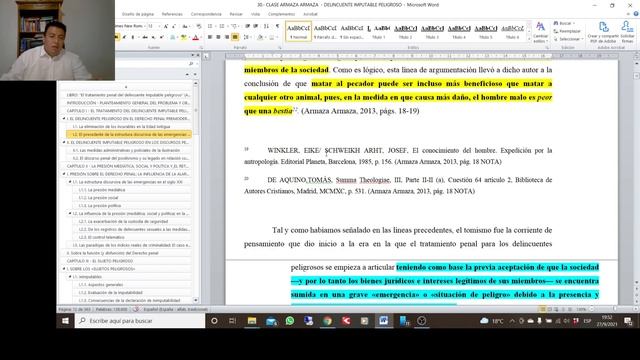Switch to Print Layout view in status bar
This screenshot has width=640, height=360.
542,309
